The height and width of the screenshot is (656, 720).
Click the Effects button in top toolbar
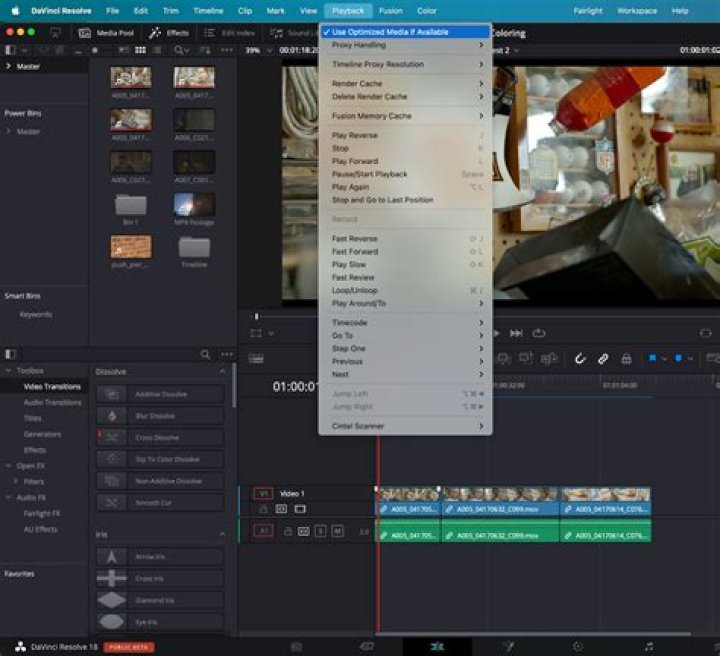click(169, 33)
